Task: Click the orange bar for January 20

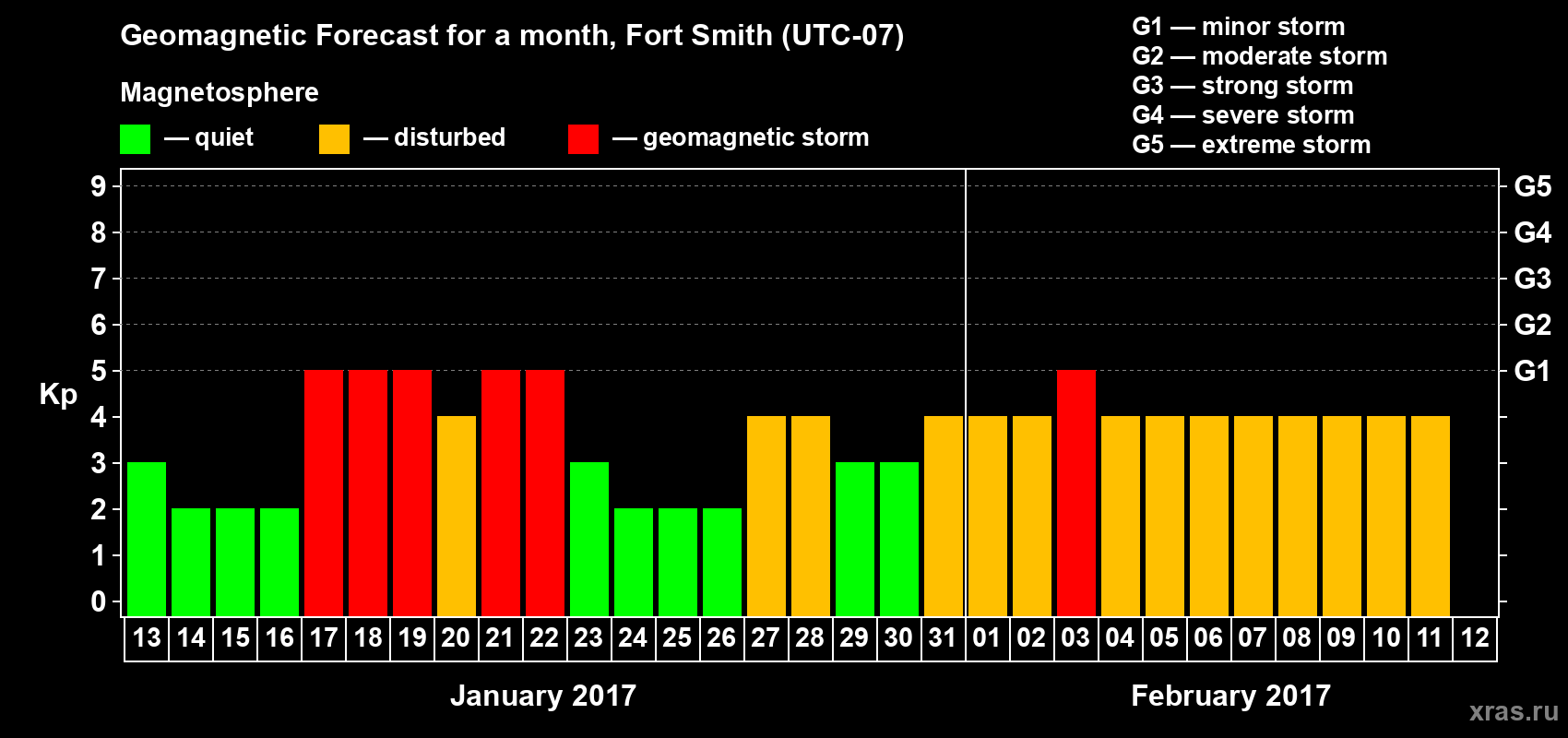Action: click(x=457, y=516)
